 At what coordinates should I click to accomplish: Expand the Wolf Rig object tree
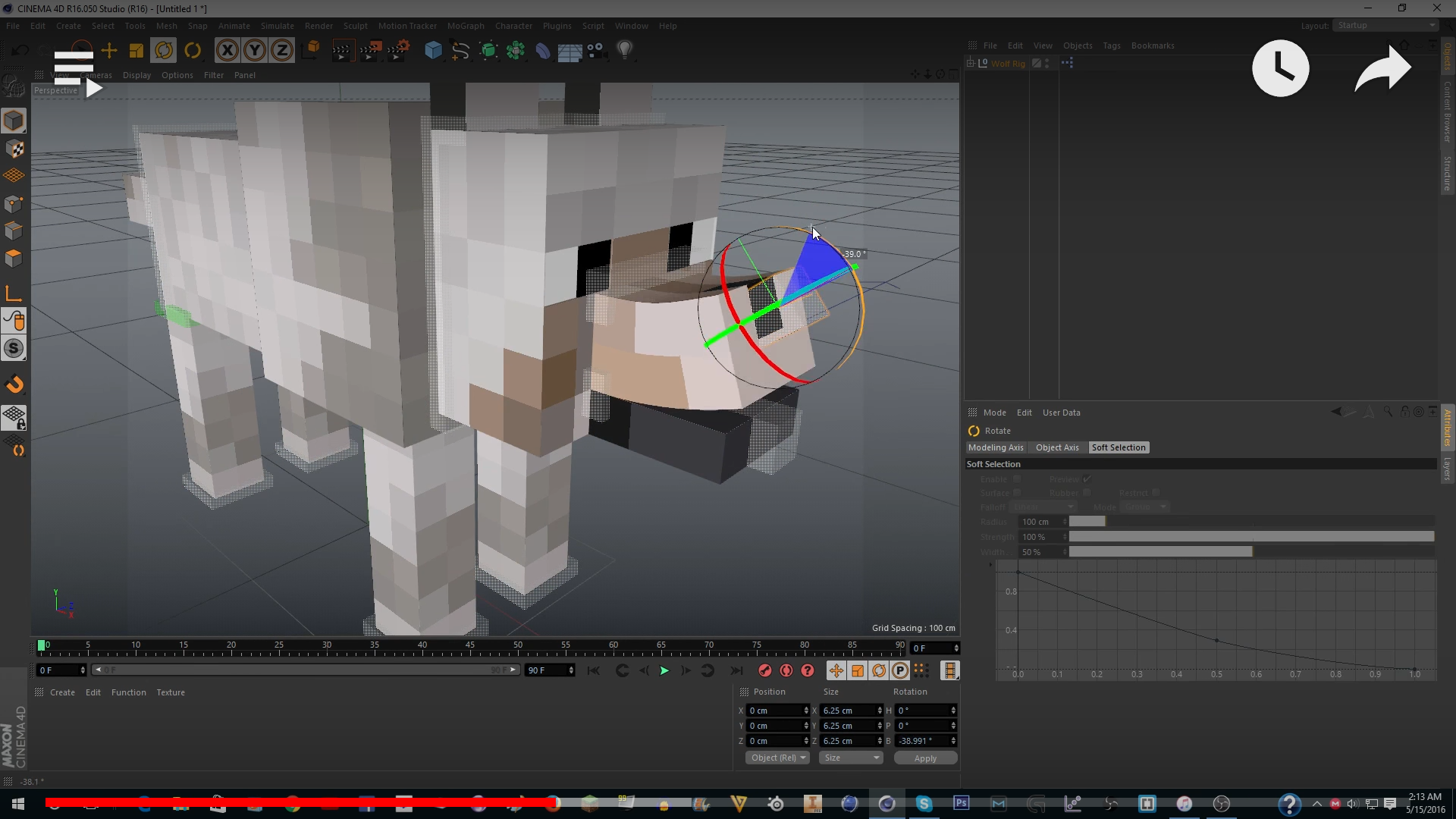[x=970, y=64]
